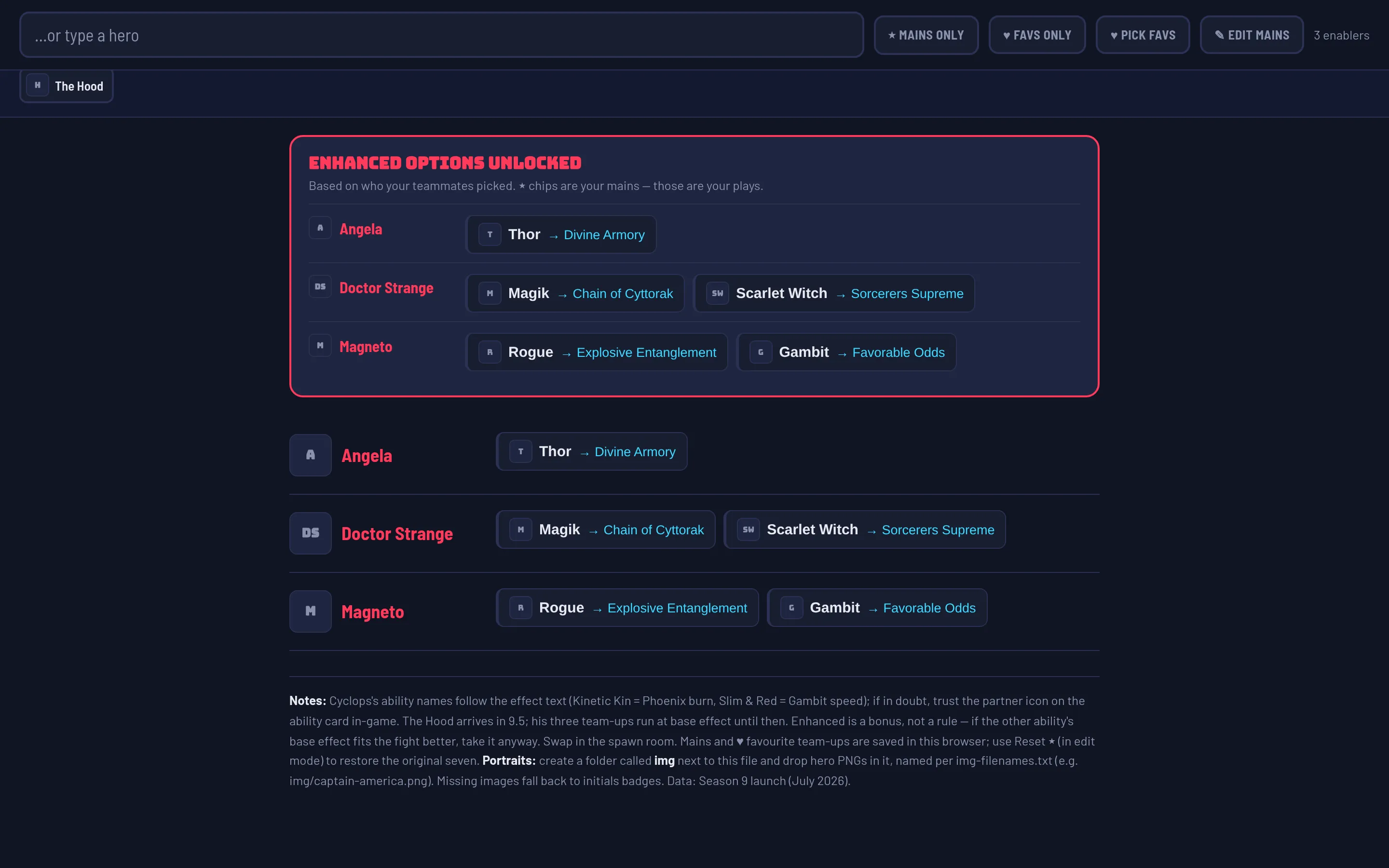This screenshot has height=868, width=1389.
Task: Click the large Angela hero name
Action: (x=367, y=456)
